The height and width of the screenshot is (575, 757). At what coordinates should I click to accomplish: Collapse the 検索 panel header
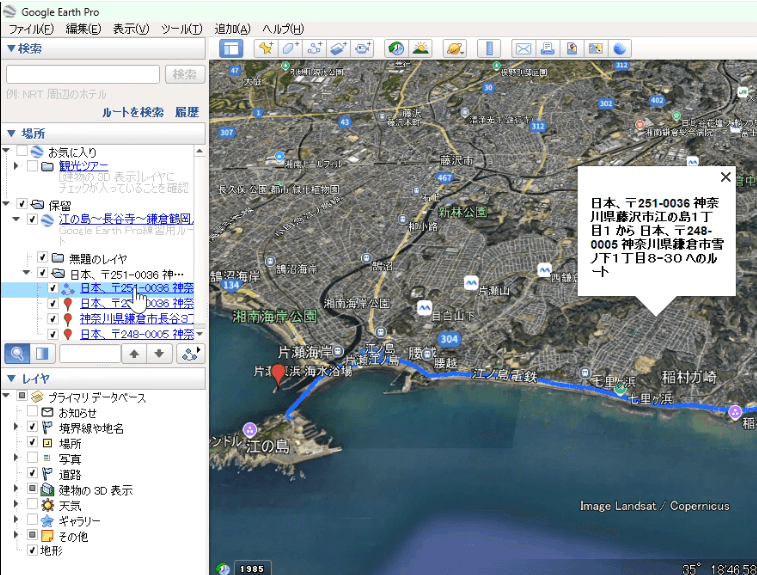11,48
